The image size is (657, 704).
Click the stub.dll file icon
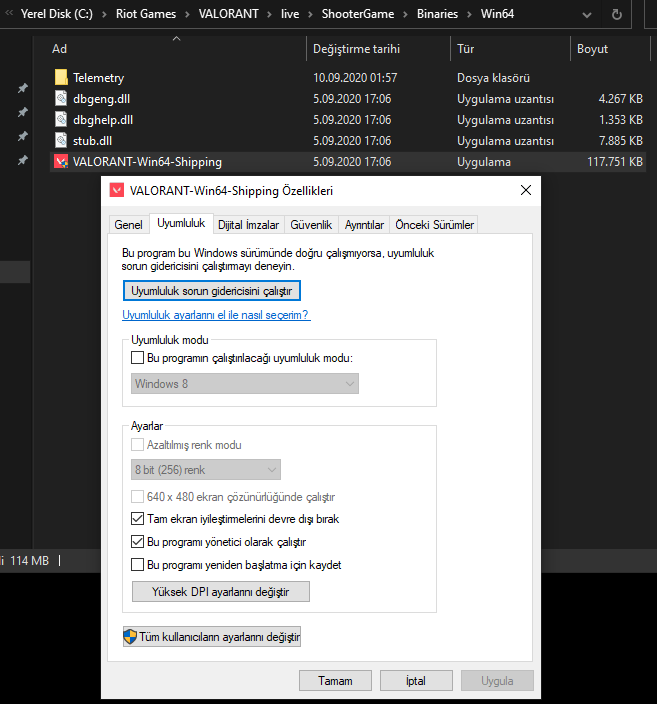click(61, 141)
